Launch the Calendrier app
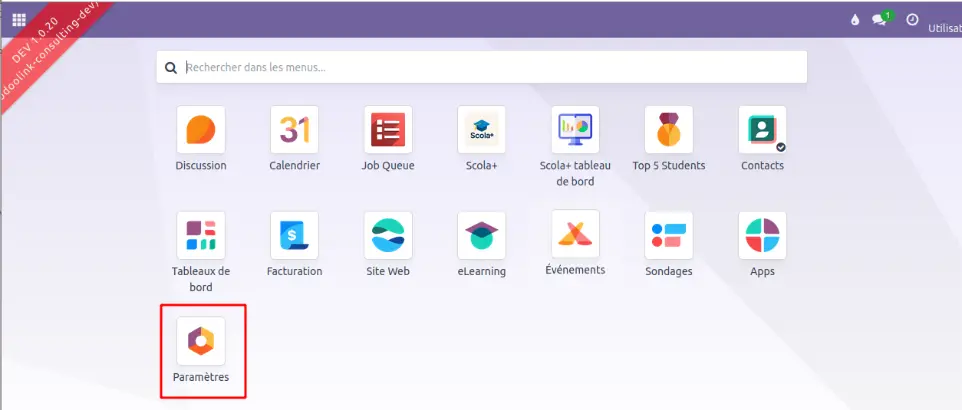The image size is (962, 410). [x=294, y=130]
